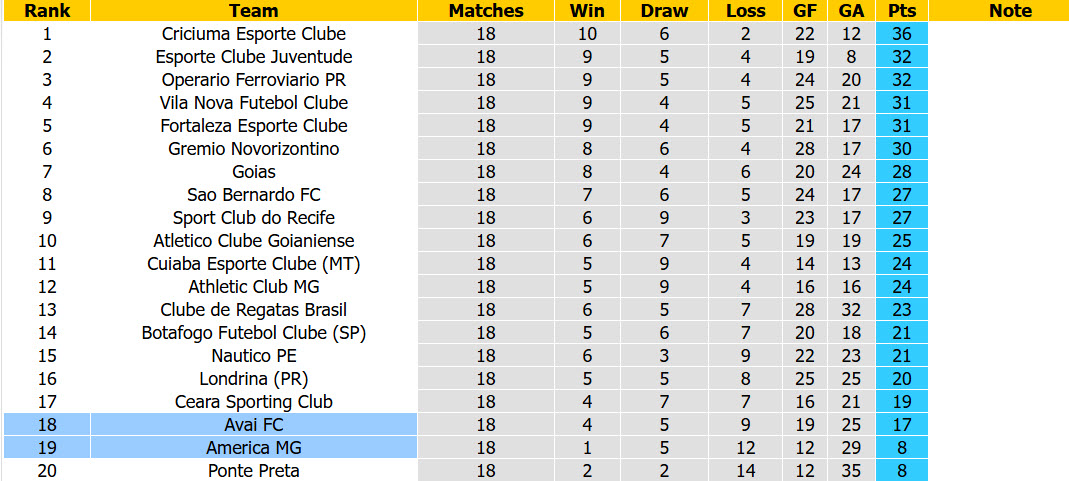The height and width of the screenshot is (481, 1069).
Task: Click the Team column header
Action: coord(254,11)
